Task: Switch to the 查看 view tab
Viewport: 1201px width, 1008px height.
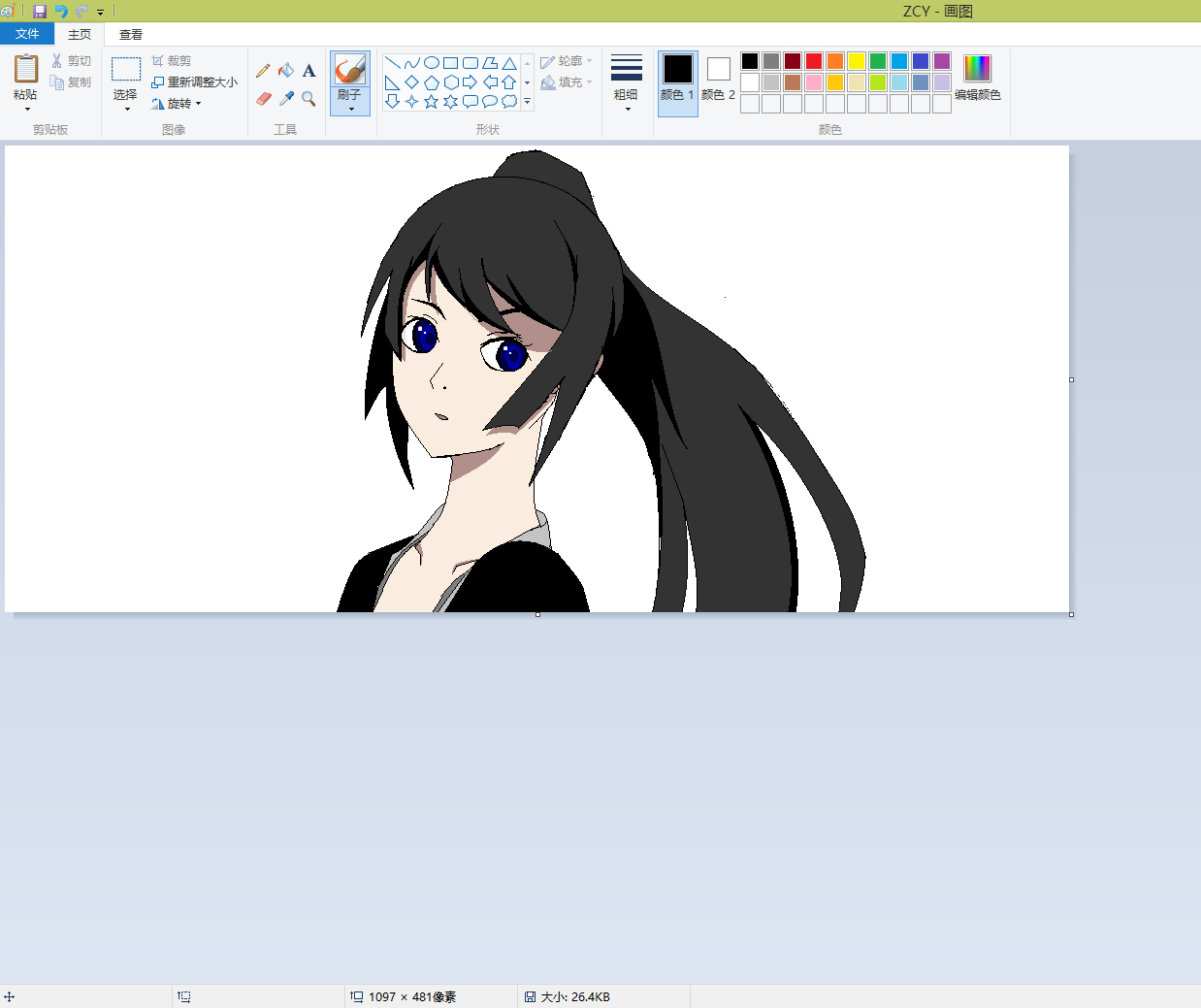Action: point(131,35)
